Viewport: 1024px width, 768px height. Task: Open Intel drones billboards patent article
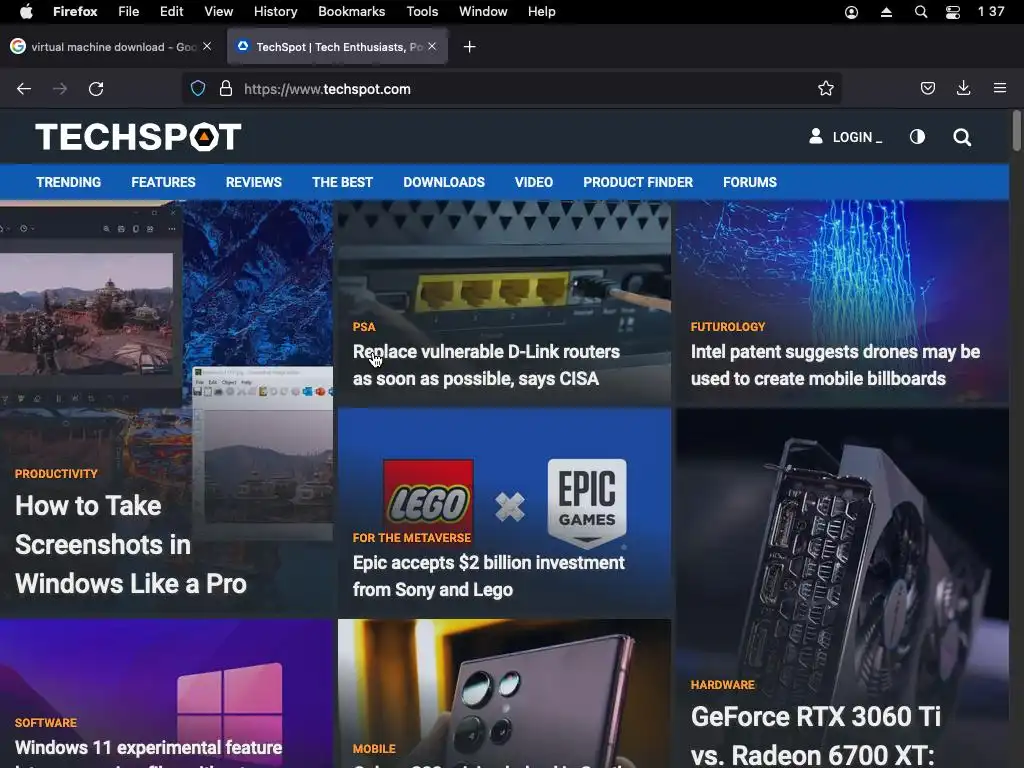(835, 365)
